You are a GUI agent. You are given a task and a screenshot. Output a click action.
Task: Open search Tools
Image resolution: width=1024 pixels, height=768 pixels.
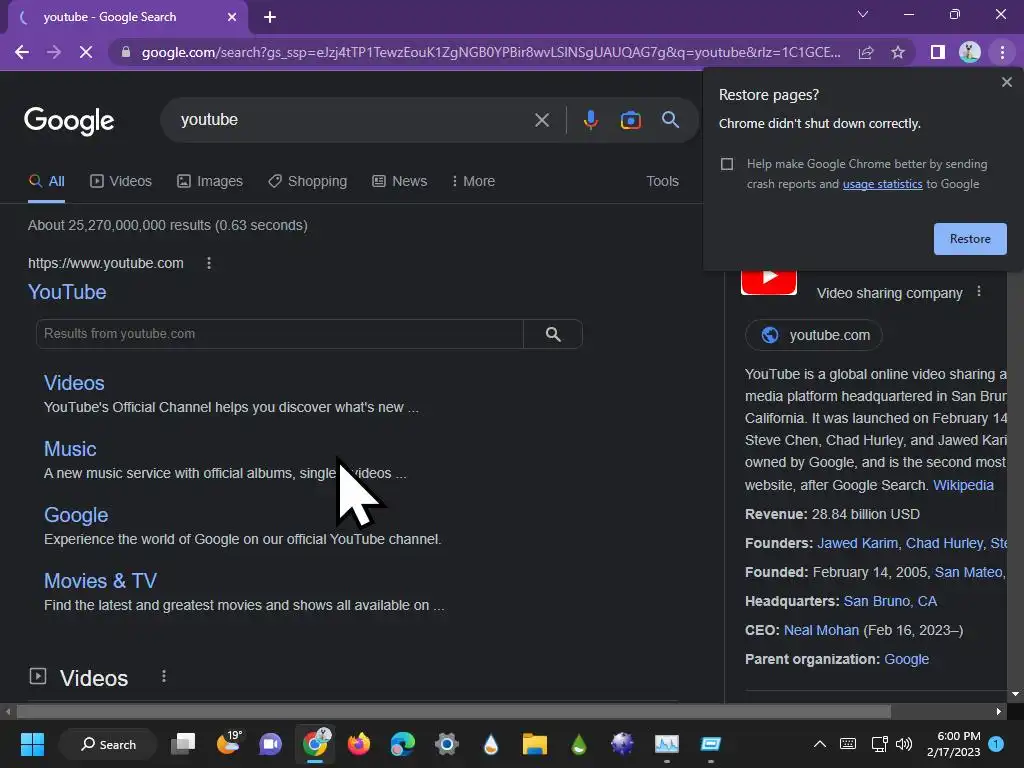(x=662, y=181)
